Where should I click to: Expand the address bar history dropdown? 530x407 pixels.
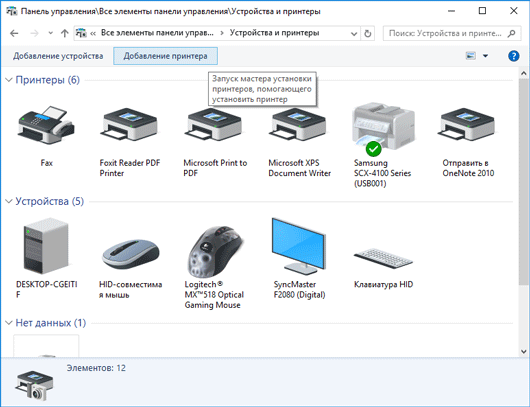coord(354,33)
